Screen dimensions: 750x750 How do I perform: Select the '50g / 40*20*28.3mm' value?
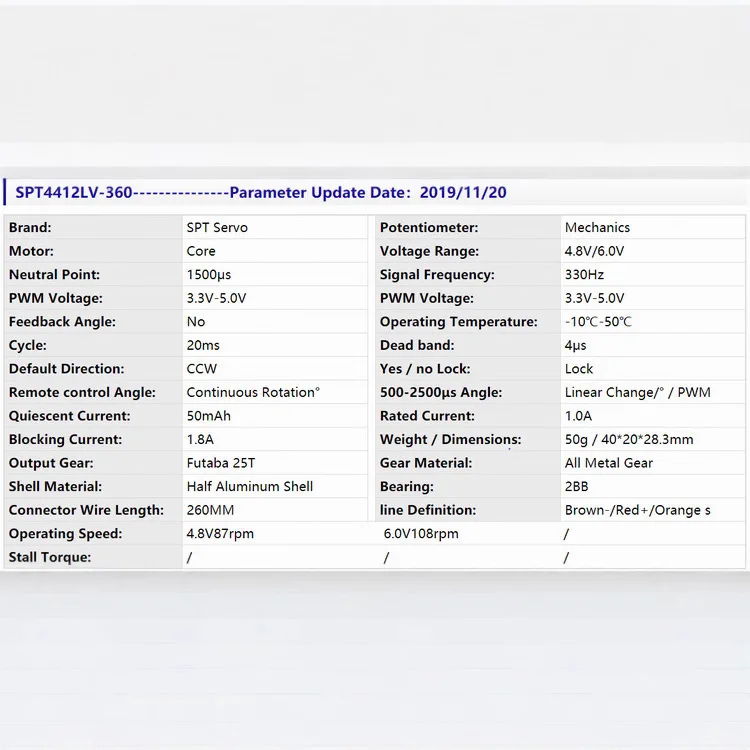pyautogui.click(x=629, y=439)
